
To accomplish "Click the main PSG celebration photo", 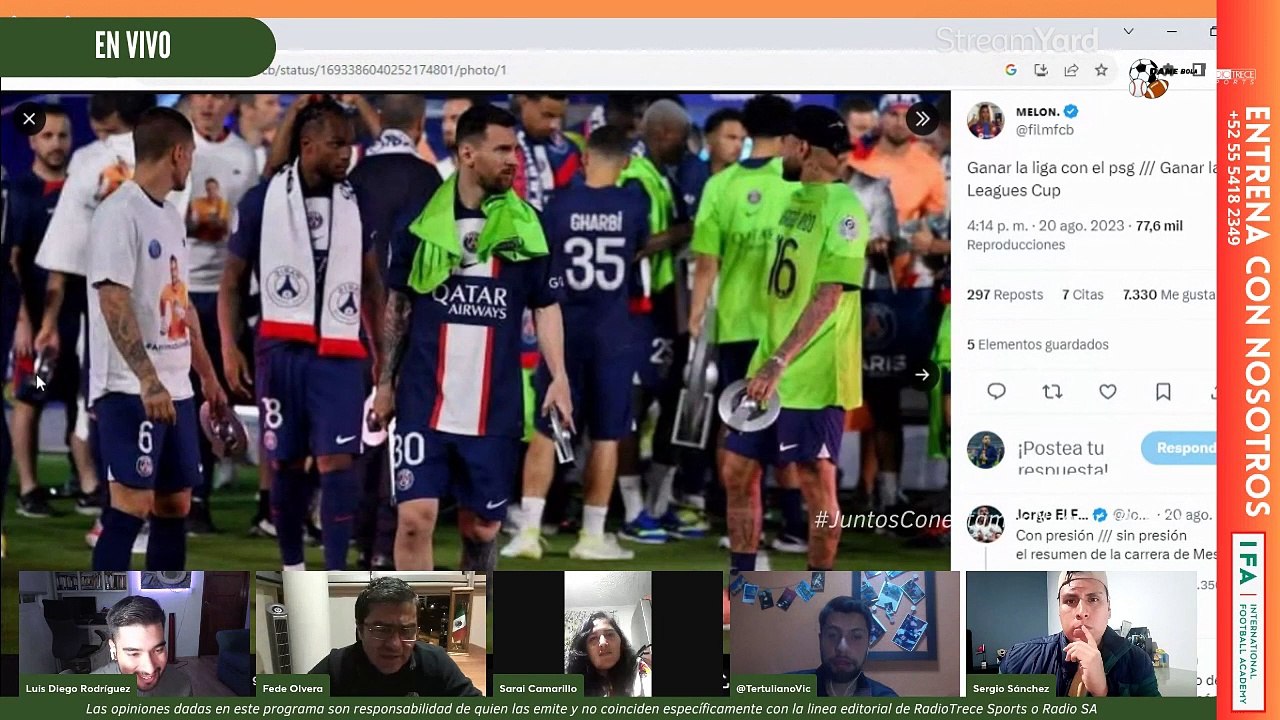I will 475,332.
